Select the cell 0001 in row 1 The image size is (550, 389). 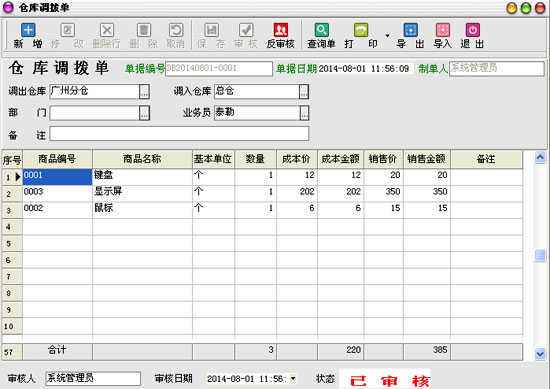click(x=57, y=177)
